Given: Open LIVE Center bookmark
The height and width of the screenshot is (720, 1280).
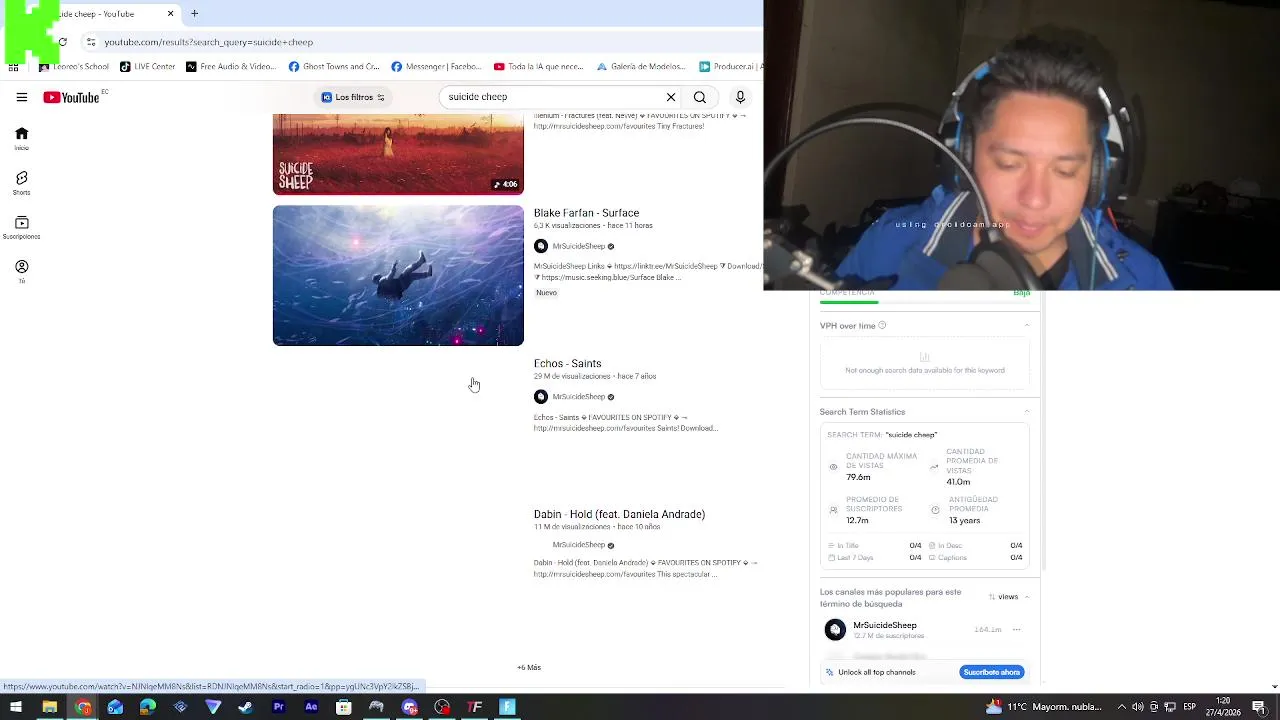Looking at the screenshot, I should [x=147, y=67].
